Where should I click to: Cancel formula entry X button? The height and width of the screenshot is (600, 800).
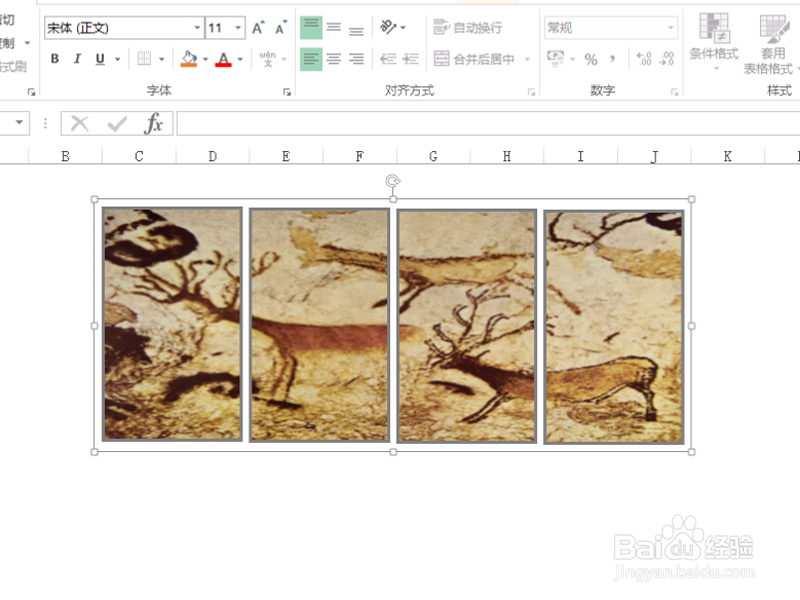(x=80, y=123)
